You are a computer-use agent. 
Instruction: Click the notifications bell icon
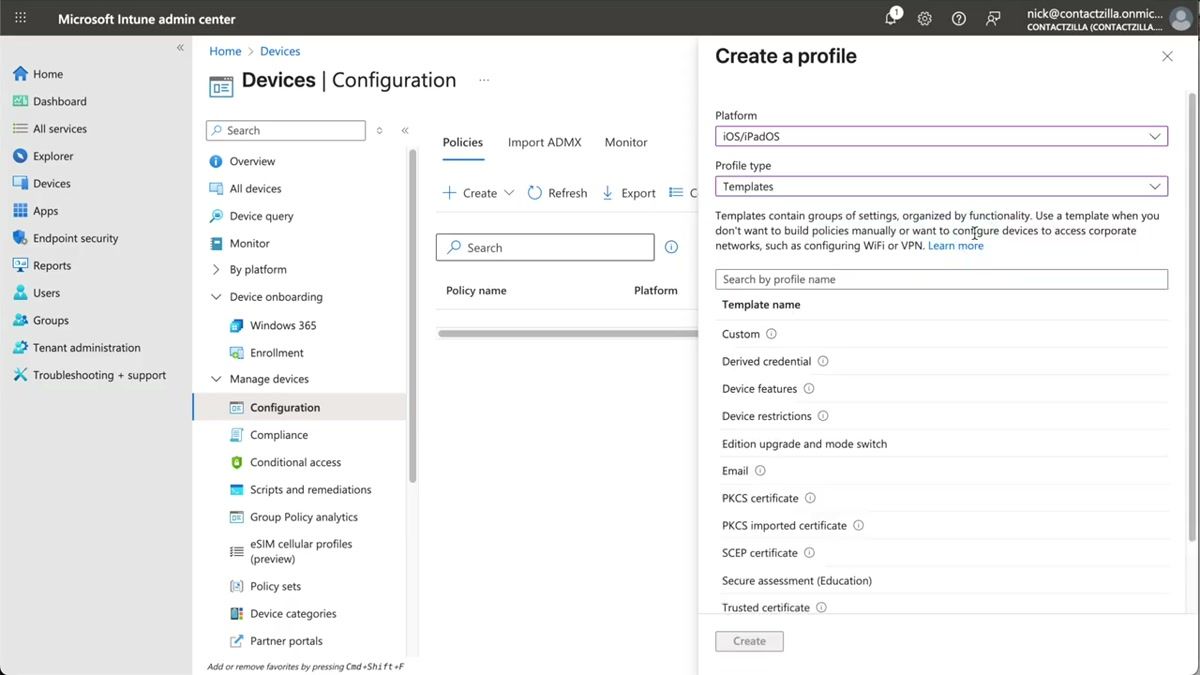pyautogui.click(x=890, y=17)
